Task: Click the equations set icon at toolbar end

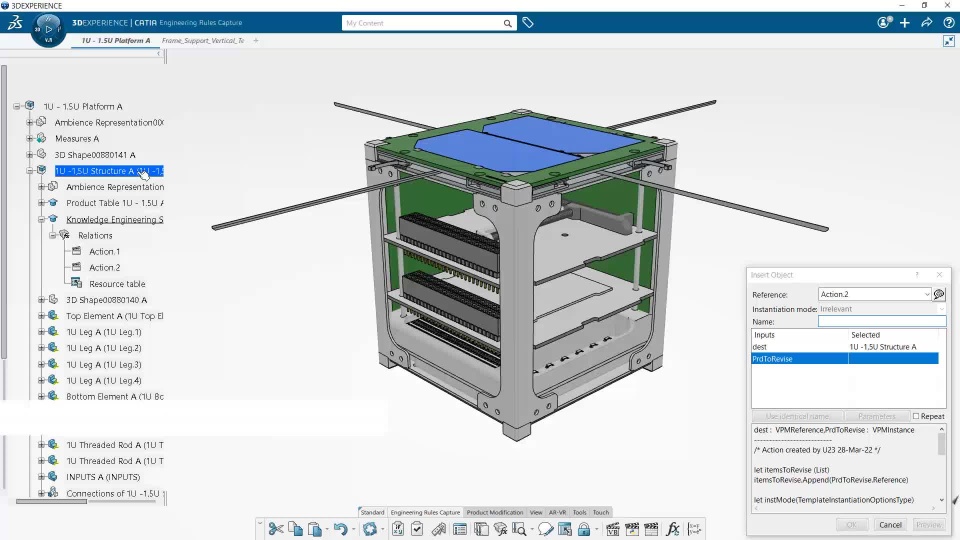Action: pyautogui.click(x=694, y=529)
